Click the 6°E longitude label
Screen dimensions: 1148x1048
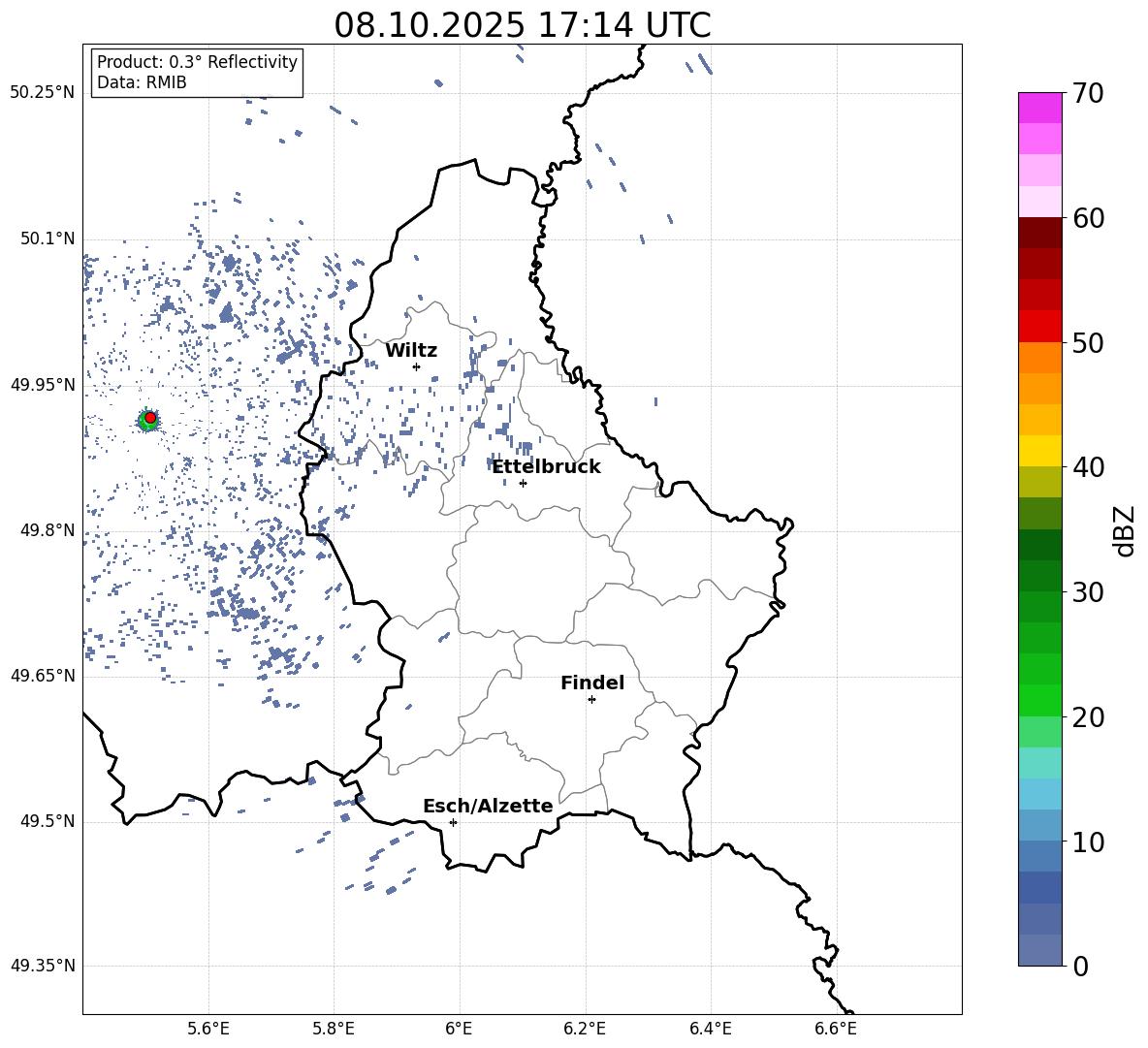(x=459, y=1029)
